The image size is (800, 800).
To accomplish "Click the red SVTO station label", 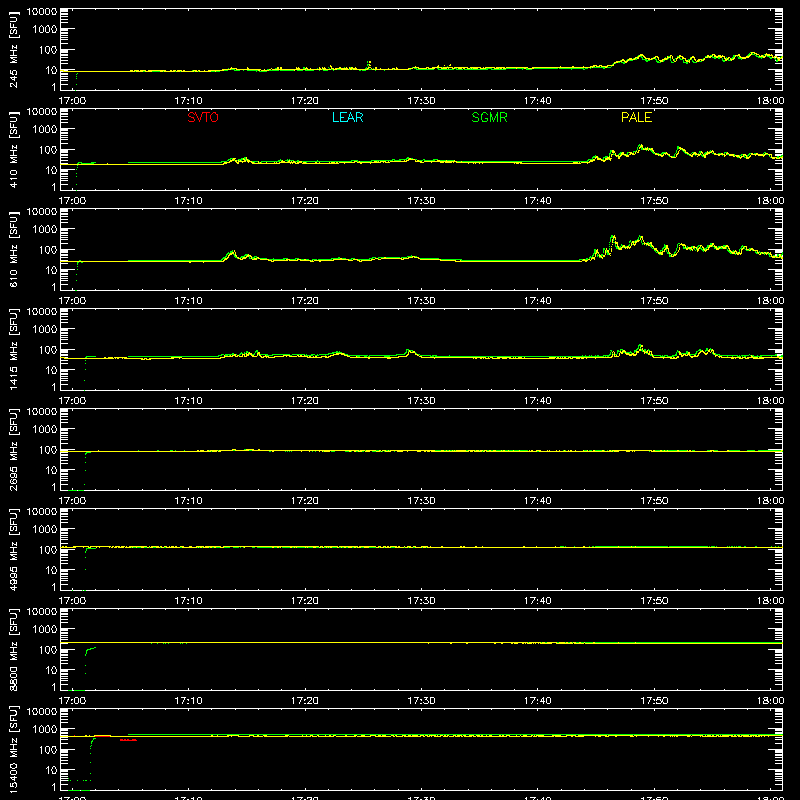I will (x=203, y=117).
